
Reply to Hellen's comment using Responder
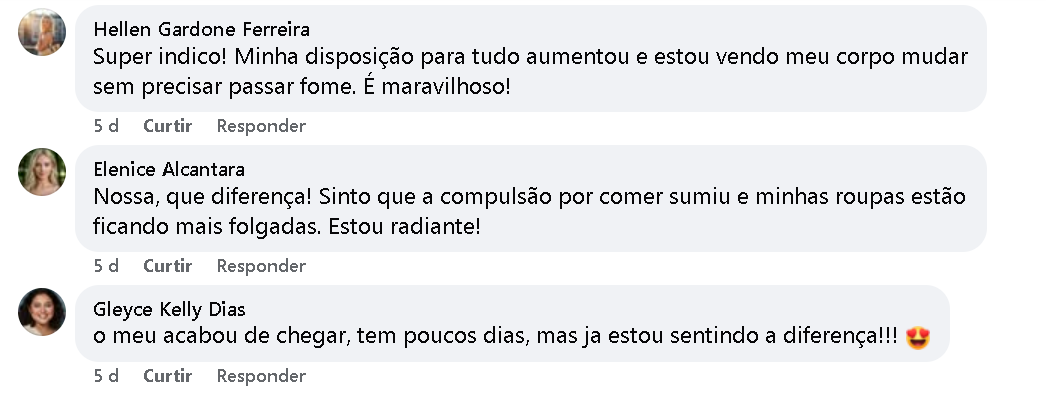(x=262, y=126)
